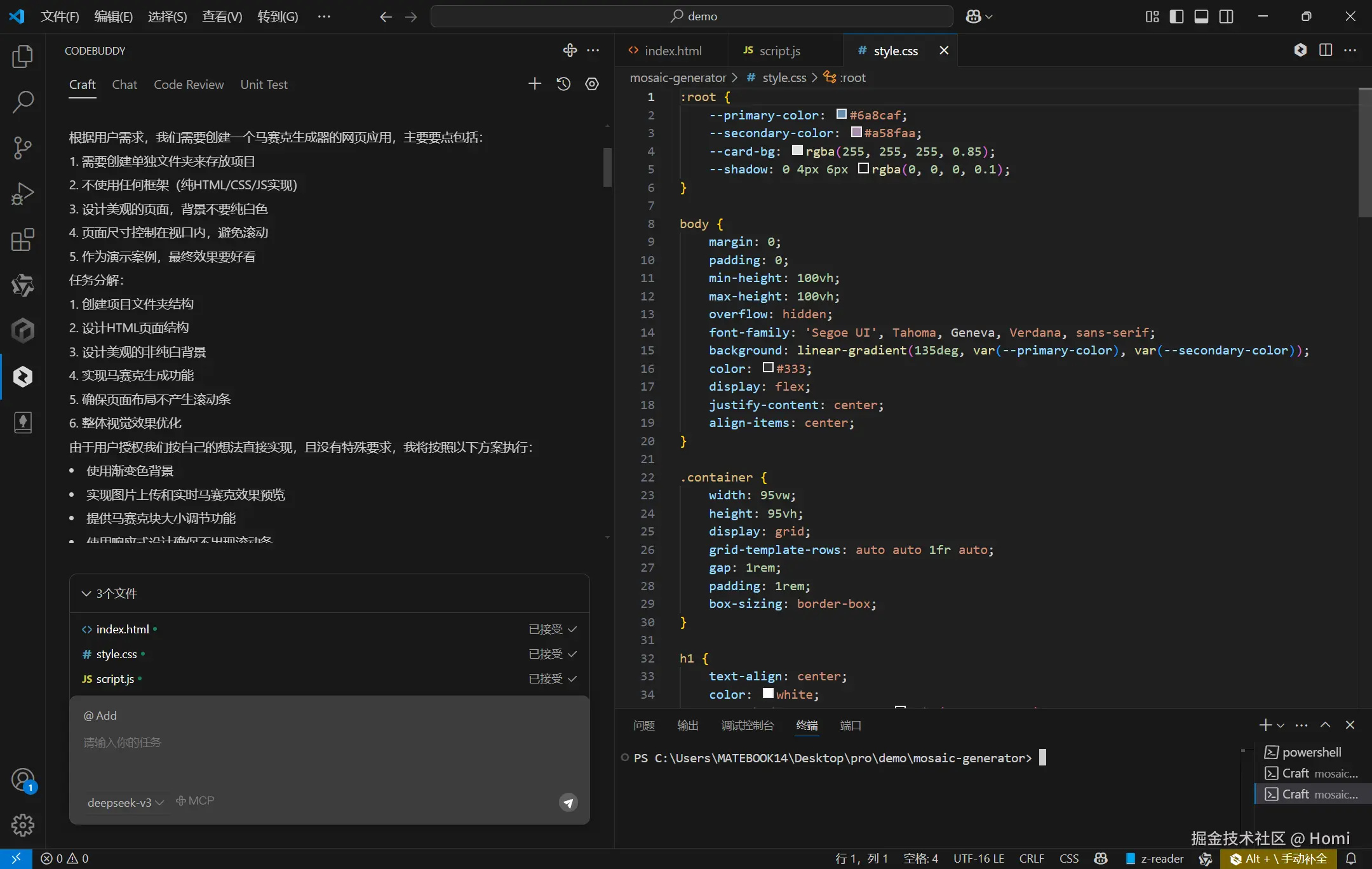Toggle primary side bar visibility
Viewport: 1372px width, 869px height.
pyautogui.click(x=1176, y=17)
